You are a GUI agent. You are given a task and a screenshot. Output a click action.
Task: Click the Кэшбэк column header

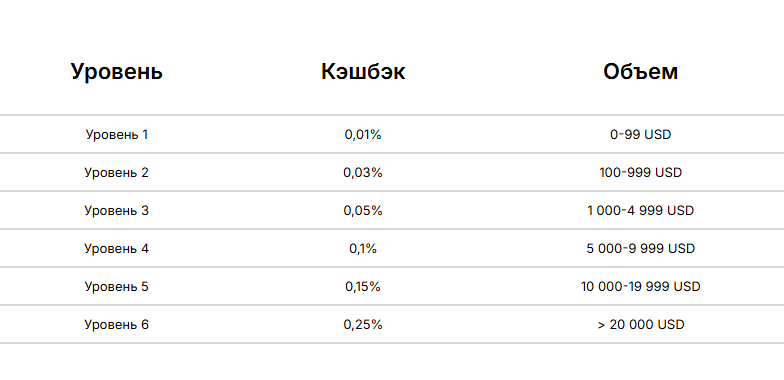(363, 72)
